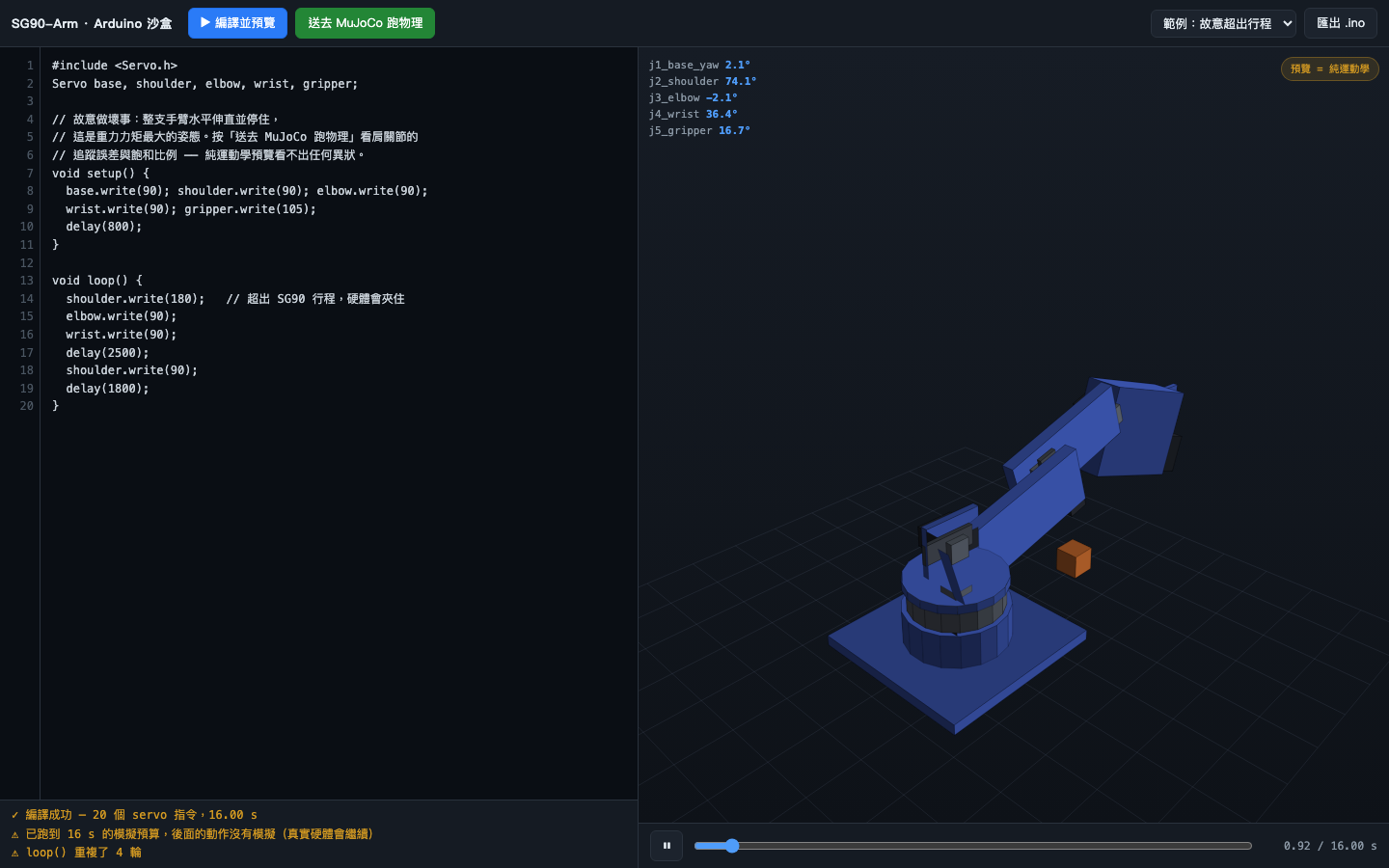1389x868 pixels.
Task: Click the j4_wrist 36.4° readout
Action: [x=693, y=114]
